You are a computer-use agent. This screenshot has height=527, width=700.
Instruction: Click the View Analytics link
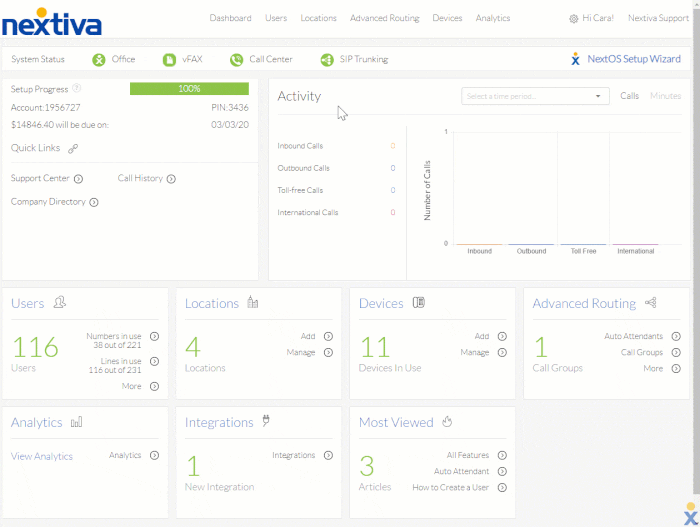(x=42, y=456)
